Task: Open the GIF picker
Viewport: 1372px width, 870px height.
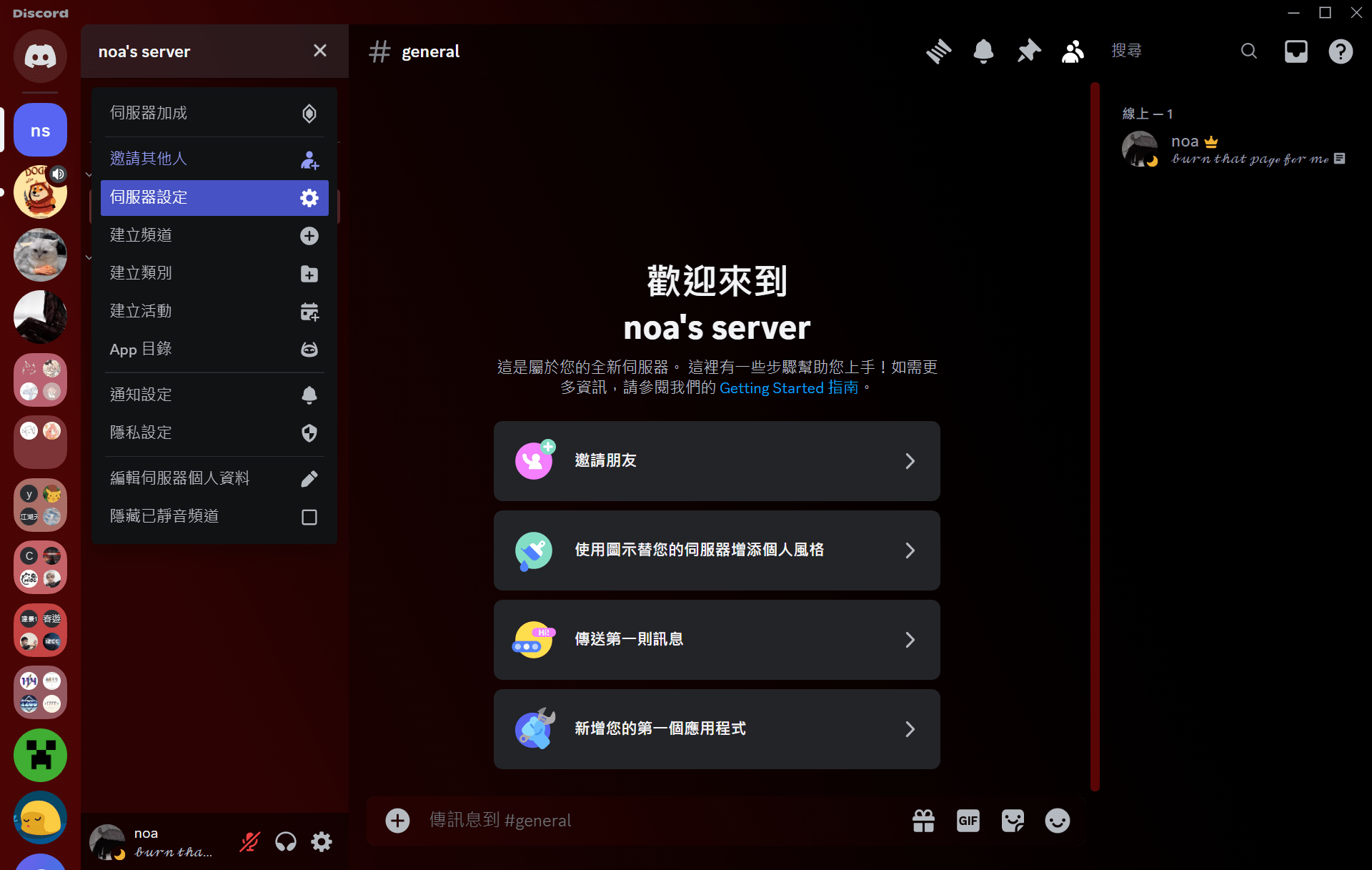Action: (x=968, y=821)
